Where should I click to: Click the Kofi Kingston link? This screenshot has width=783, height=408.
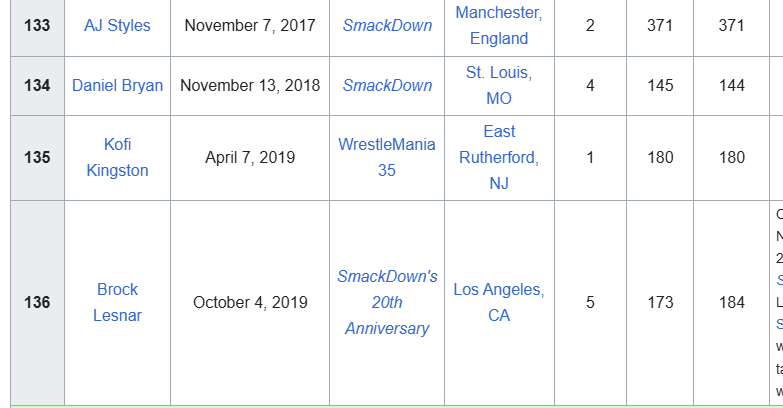(117, 157)
